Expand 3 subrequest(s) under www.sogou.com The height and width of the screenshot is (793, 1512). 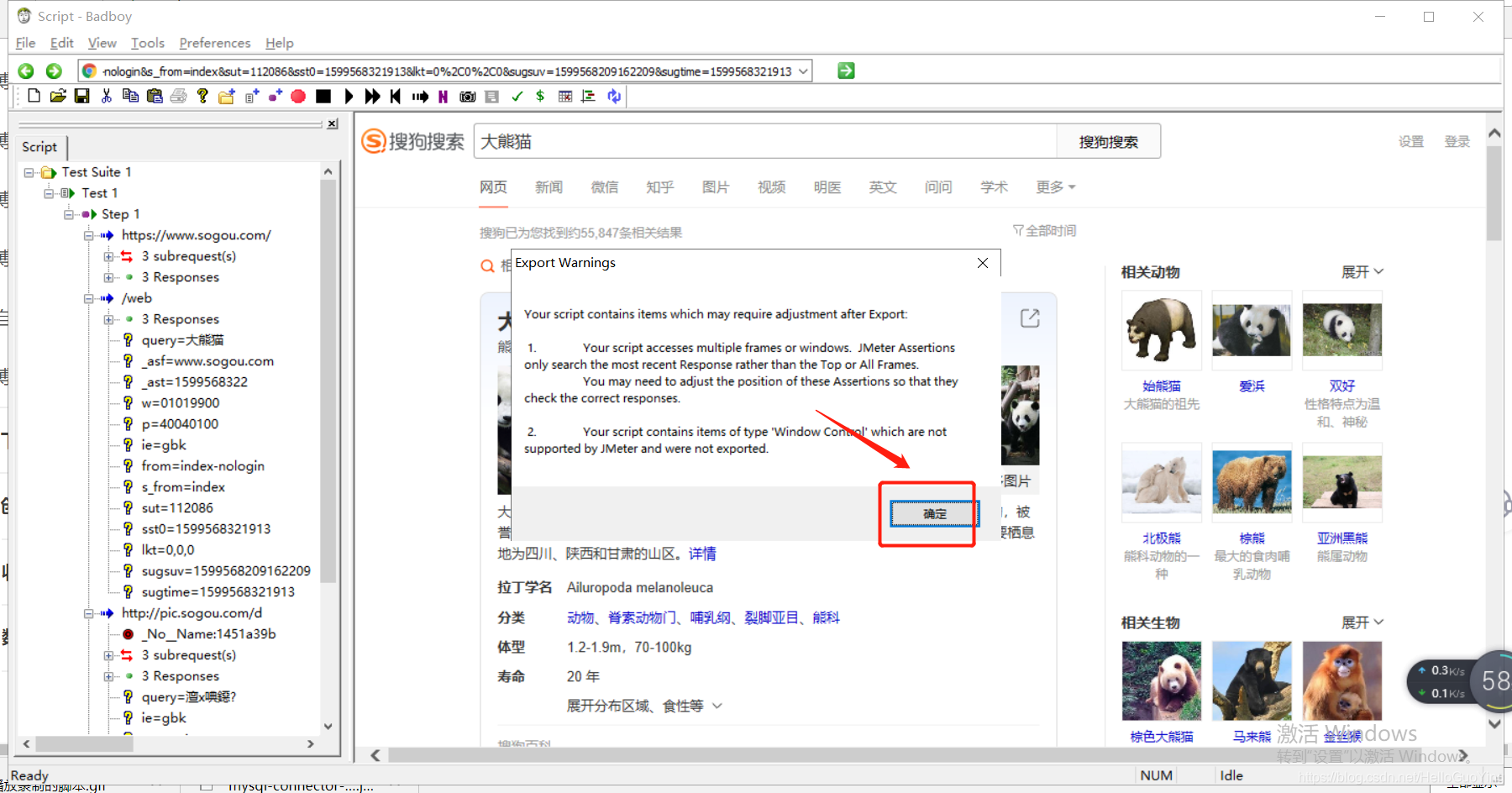(x=108, y=256)
